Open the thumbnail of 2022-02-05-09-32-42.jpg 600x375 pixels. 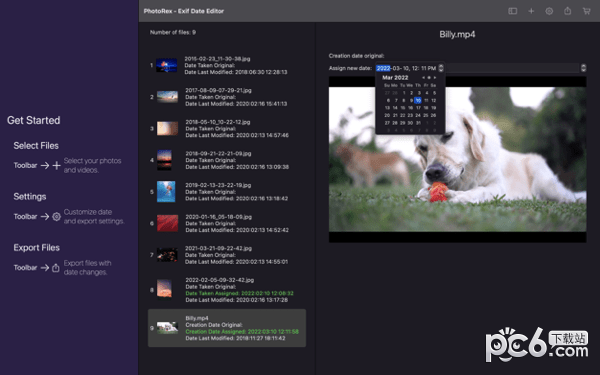[x=164, y=289]
